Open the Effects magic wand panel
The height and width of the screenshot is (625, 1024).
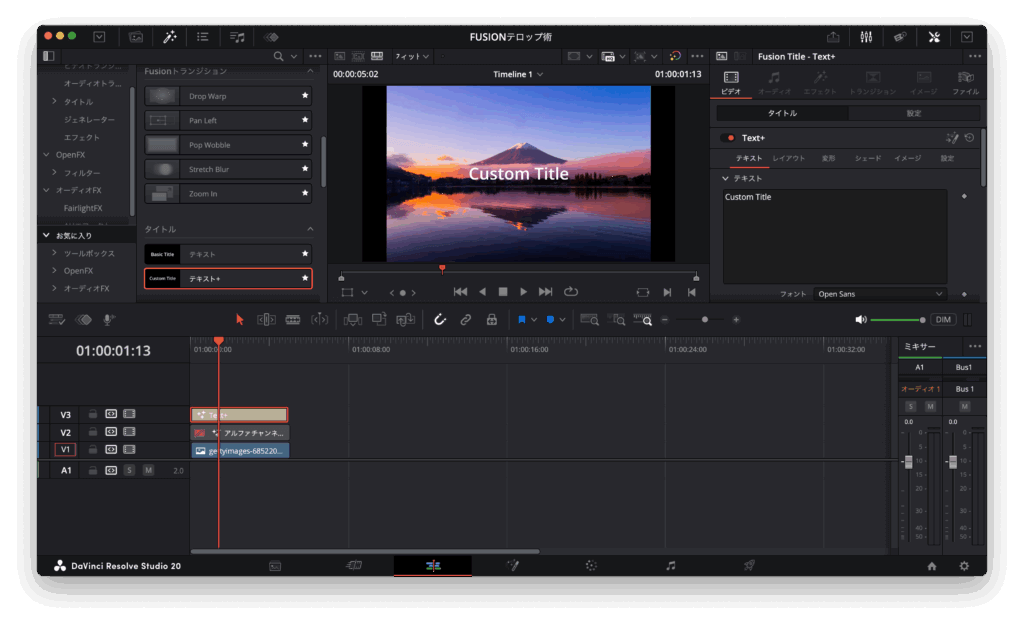point(170,37)
